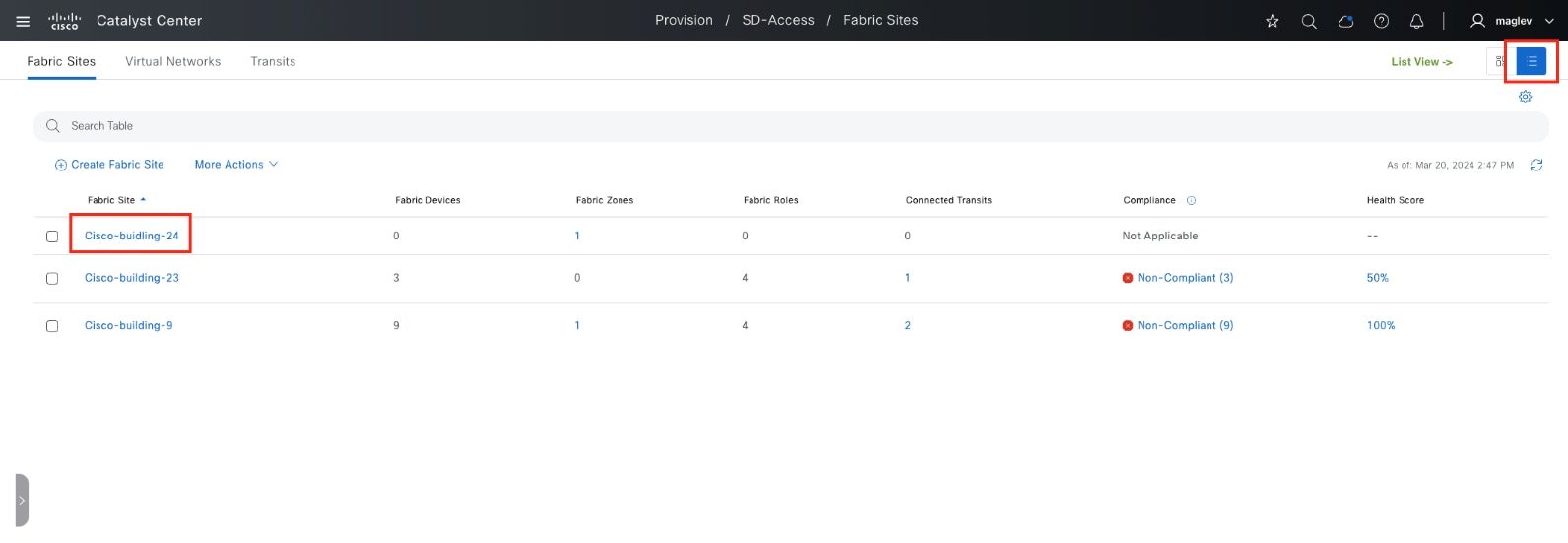Click Create Fabric Site button
The width and height of the screenshot is (1568, 543).
coord(109,165)
